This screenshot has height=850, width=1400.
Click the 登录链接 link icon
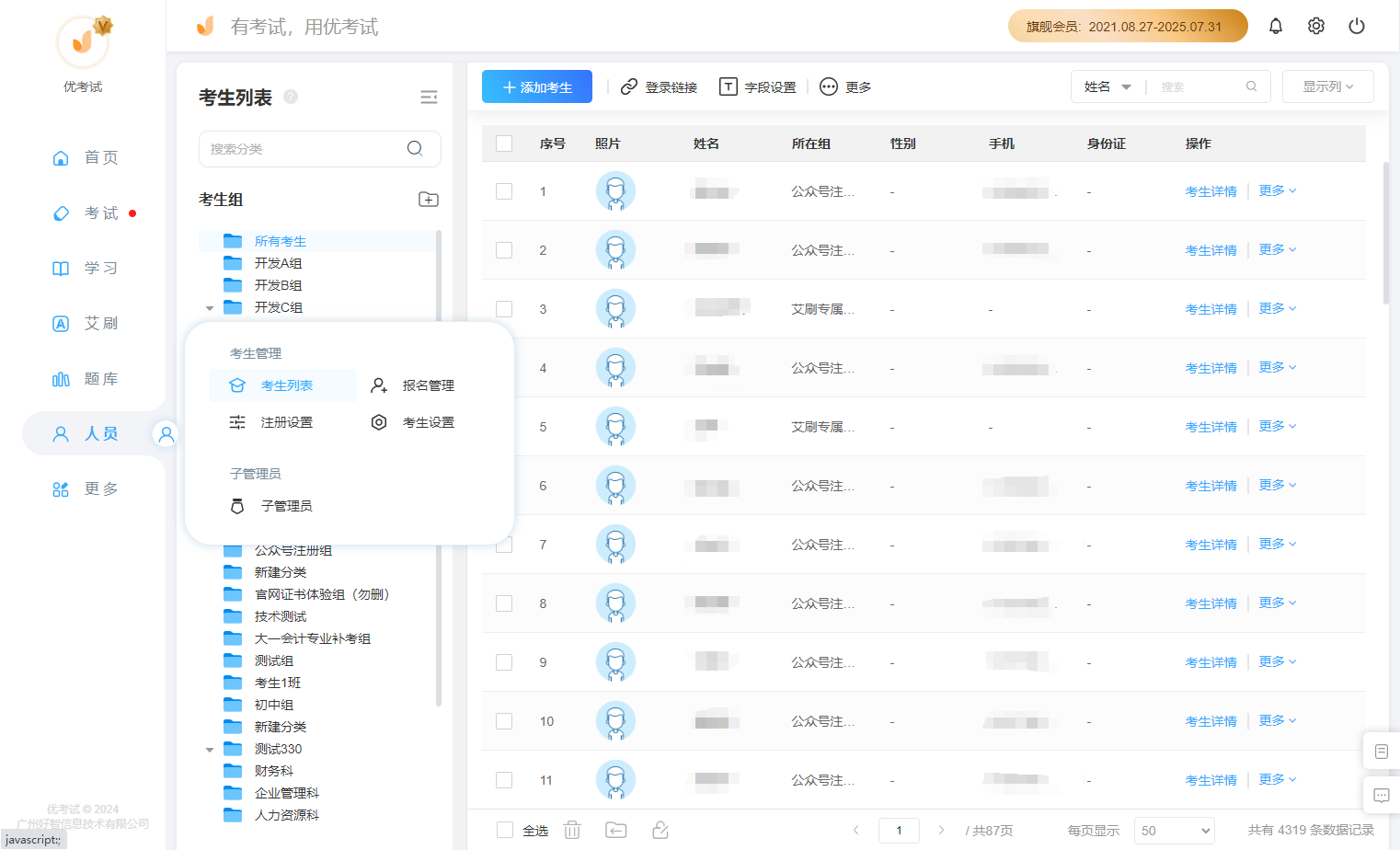click(x=629, y=86)
